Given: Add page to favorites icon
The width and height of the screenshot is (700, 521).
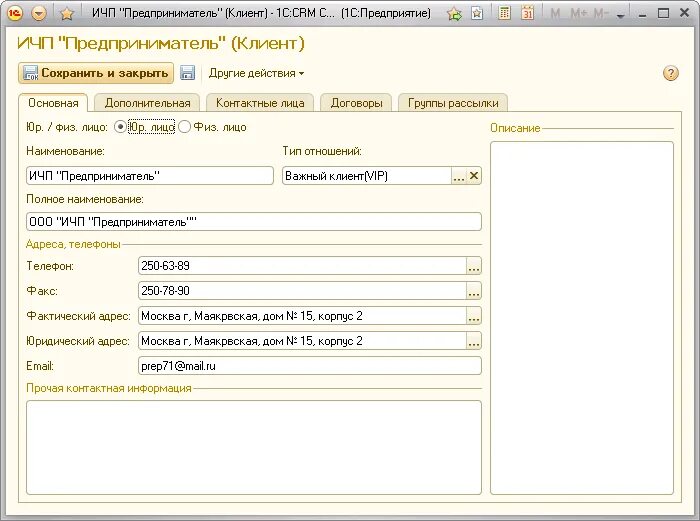Looking at the screenshot, I should [x=477, y=14].
